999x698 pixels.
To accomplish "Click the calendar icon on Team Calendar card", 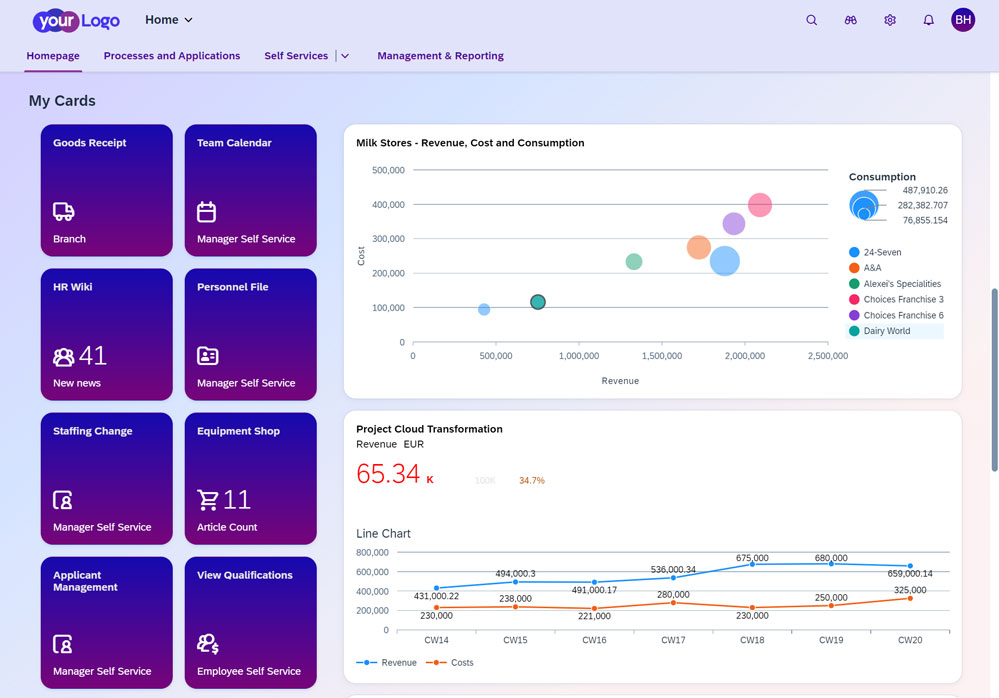I will (x=207, y=212).
